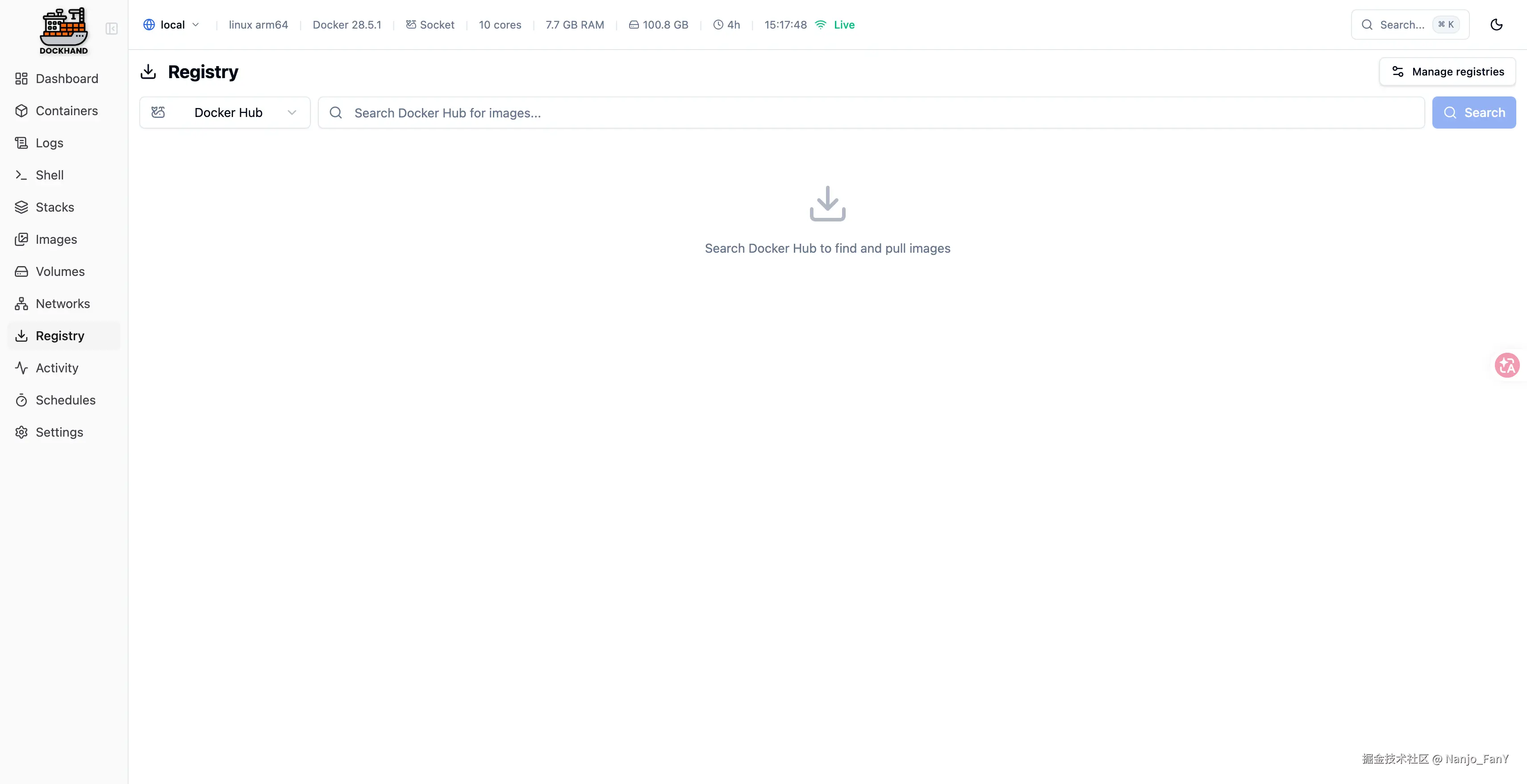
Task: Open the Activity pulse icon
Action: point(22,368)
